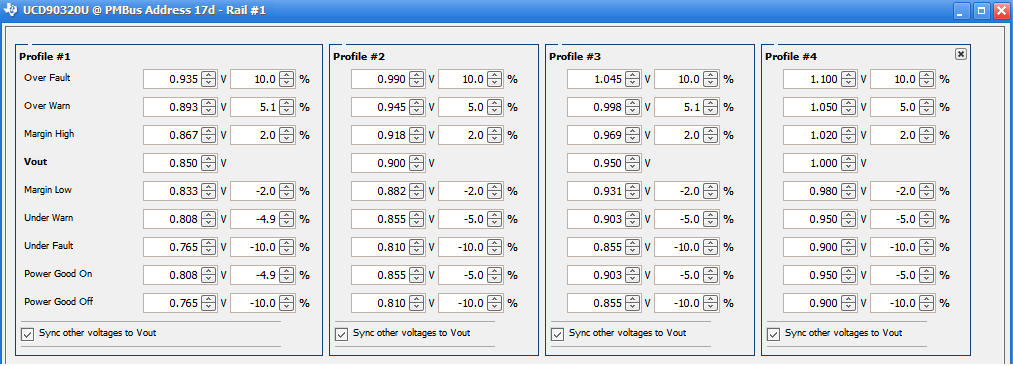Click the Profile #3 Margin Low 0.931 spinner arrows
Screen dimensions: 1013x366
[x=632, y=191]
